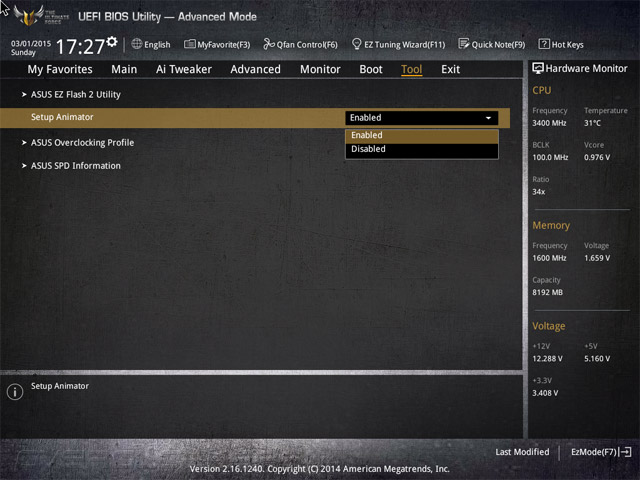Click +5V reading 5.160 V

tap(597, 358)
